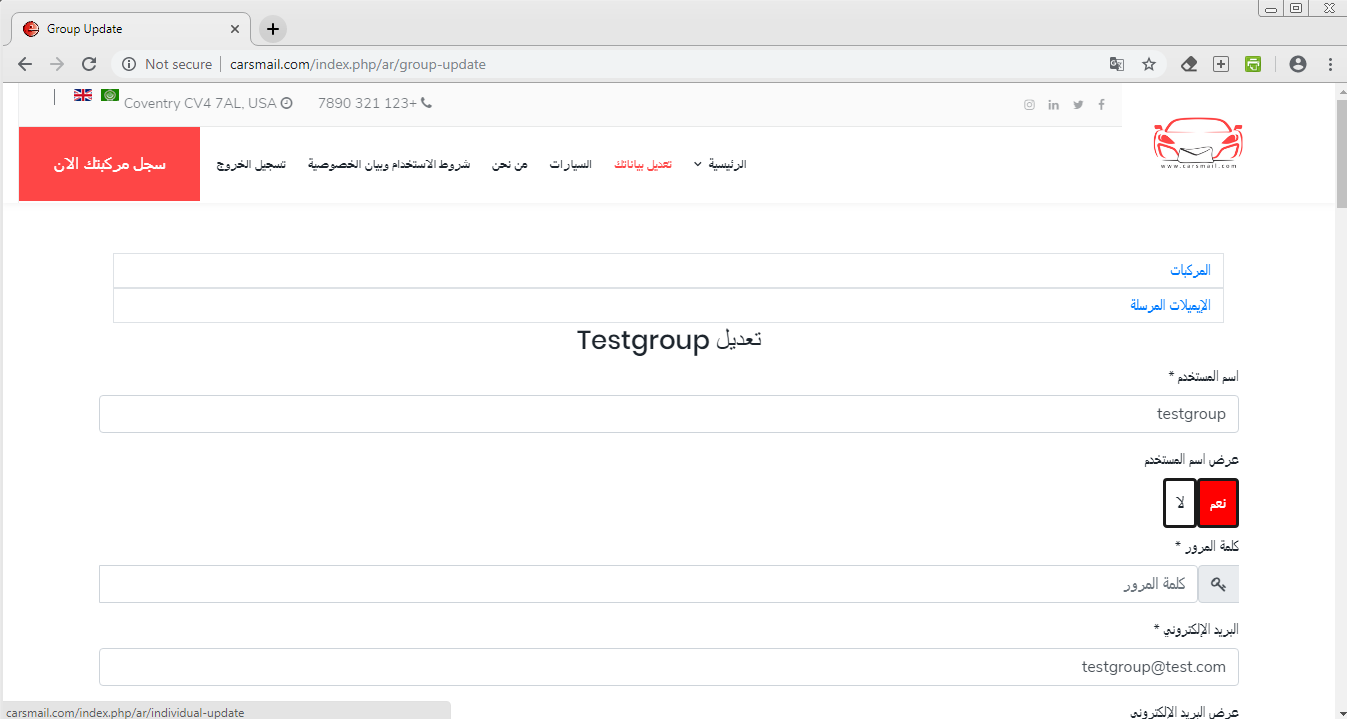Open the Facebook icon link

(x=1102, y=105)
